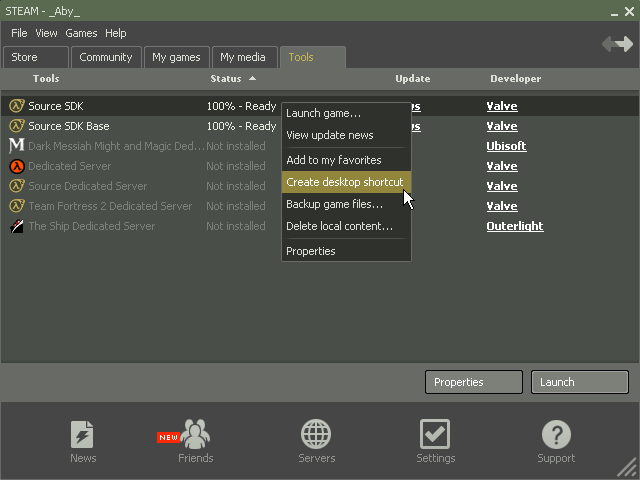Image resolution: width=640 pixels, height=480 pixels.
Task: Click the Launch button
Action: 580,382
